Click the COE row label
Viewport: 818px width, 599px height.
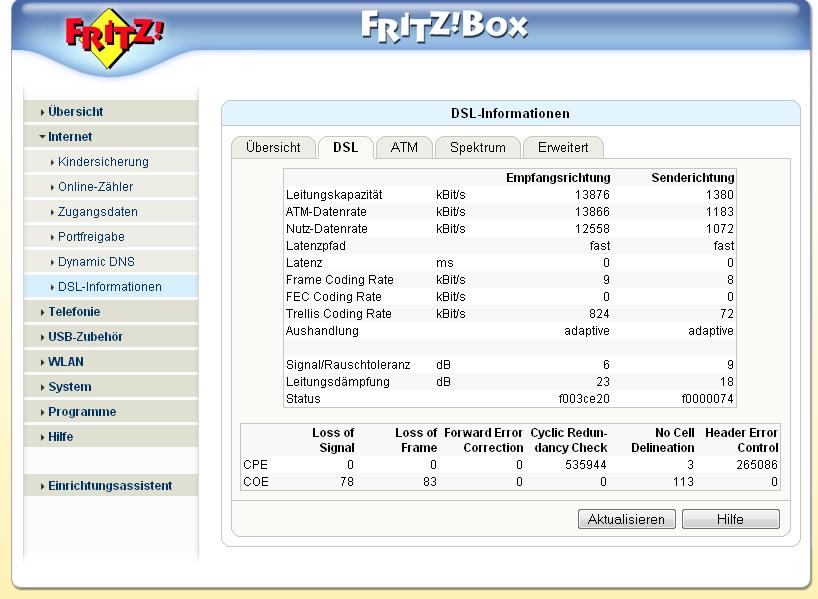point(256,482)
